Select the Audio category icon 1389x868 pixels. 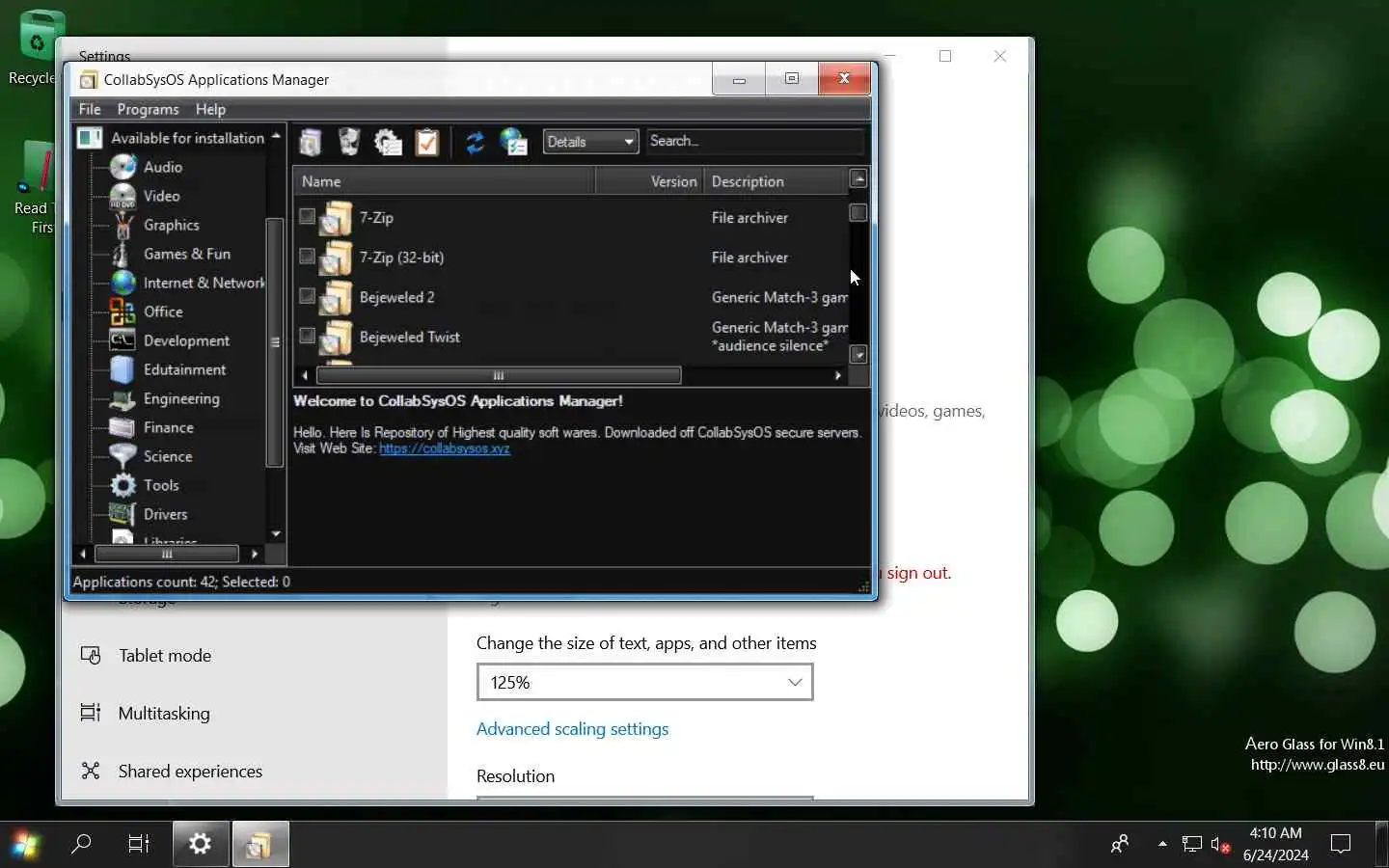(x=123, y=167)
